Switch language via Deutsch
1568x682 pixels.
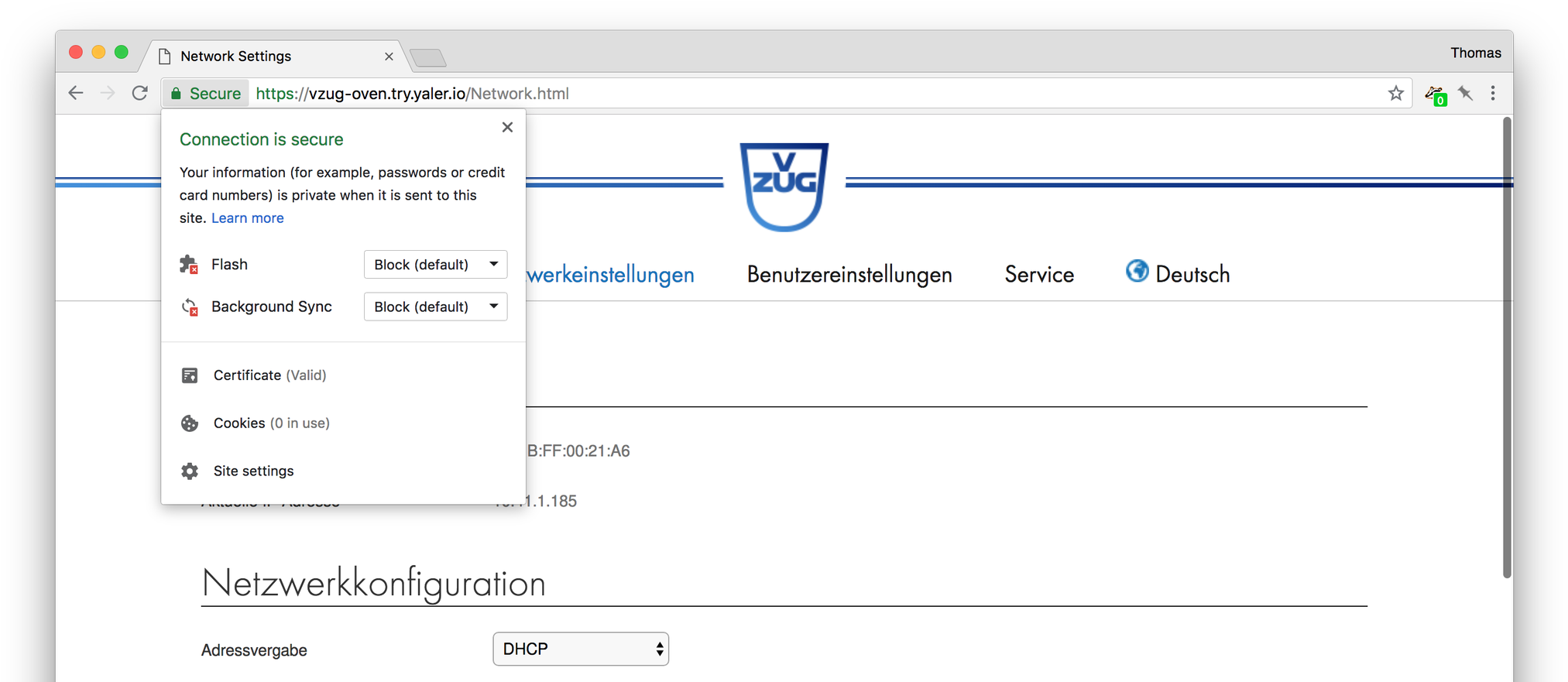(x=1192, y=274)
